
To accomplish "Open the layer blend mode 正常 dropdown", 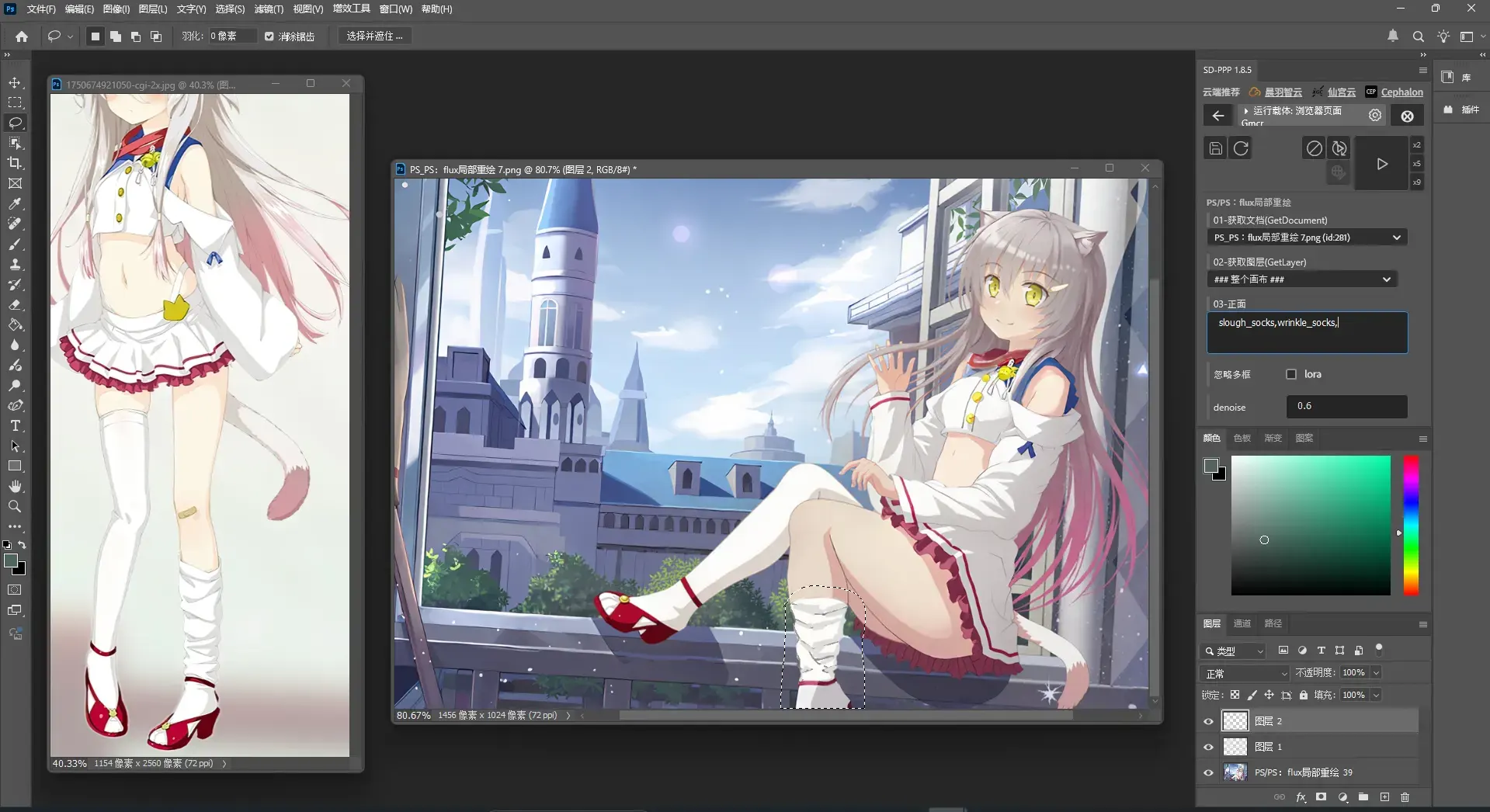I will click(1245, 673).
